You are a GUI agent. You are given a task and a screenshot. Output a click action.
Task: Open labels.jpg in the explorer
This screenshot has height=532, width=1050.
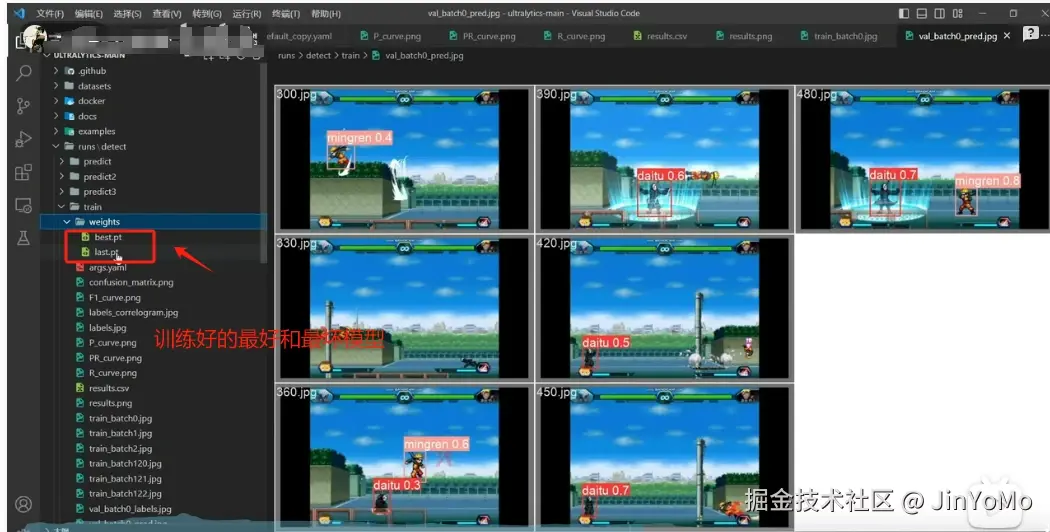pos(107,328)
